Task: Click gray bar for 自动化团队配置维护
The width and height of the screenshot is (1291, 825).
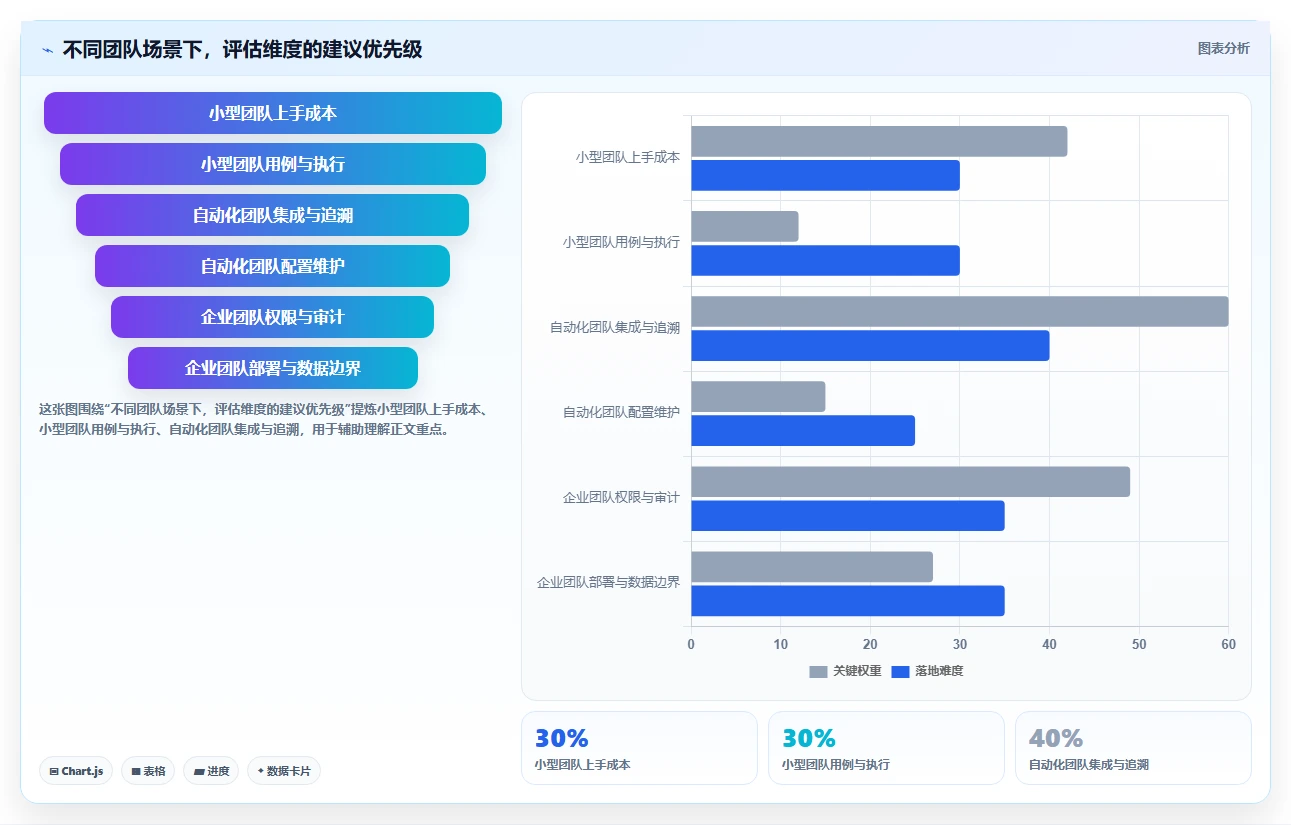Action: click(x=758, y=396)
